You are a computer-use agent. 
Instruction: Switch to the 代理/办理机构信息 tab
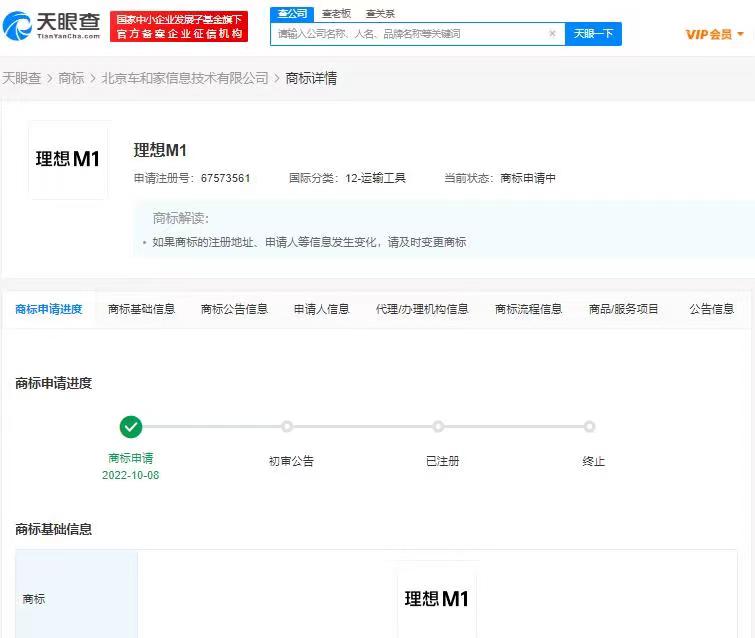[422, 309]
